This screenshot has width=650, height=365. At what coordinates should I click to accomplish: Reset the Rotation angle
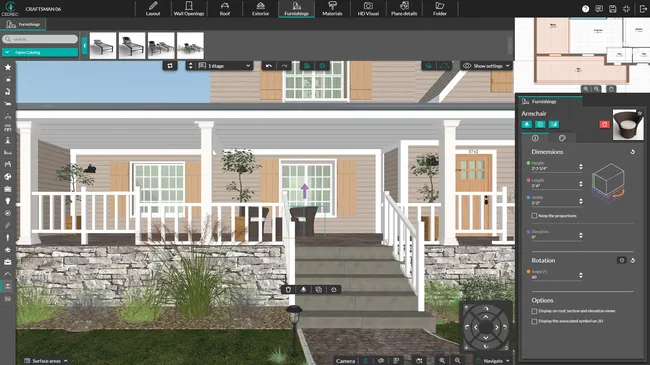coord(633,260)
